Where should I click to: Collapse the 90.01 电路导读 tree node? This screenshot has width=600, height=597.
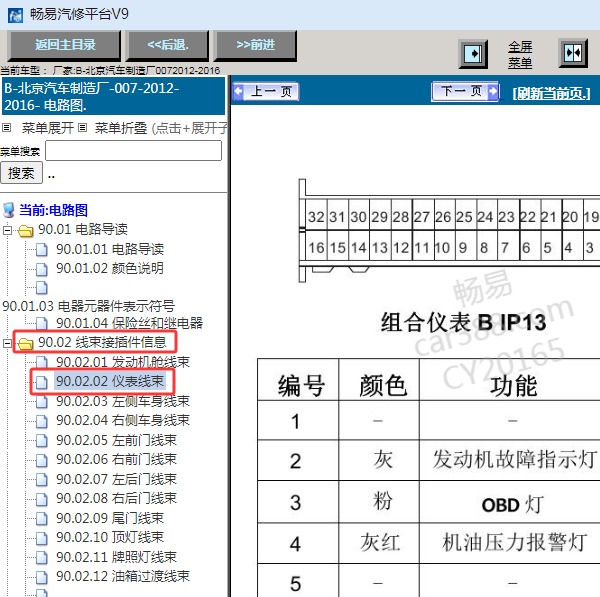(7, 231)
